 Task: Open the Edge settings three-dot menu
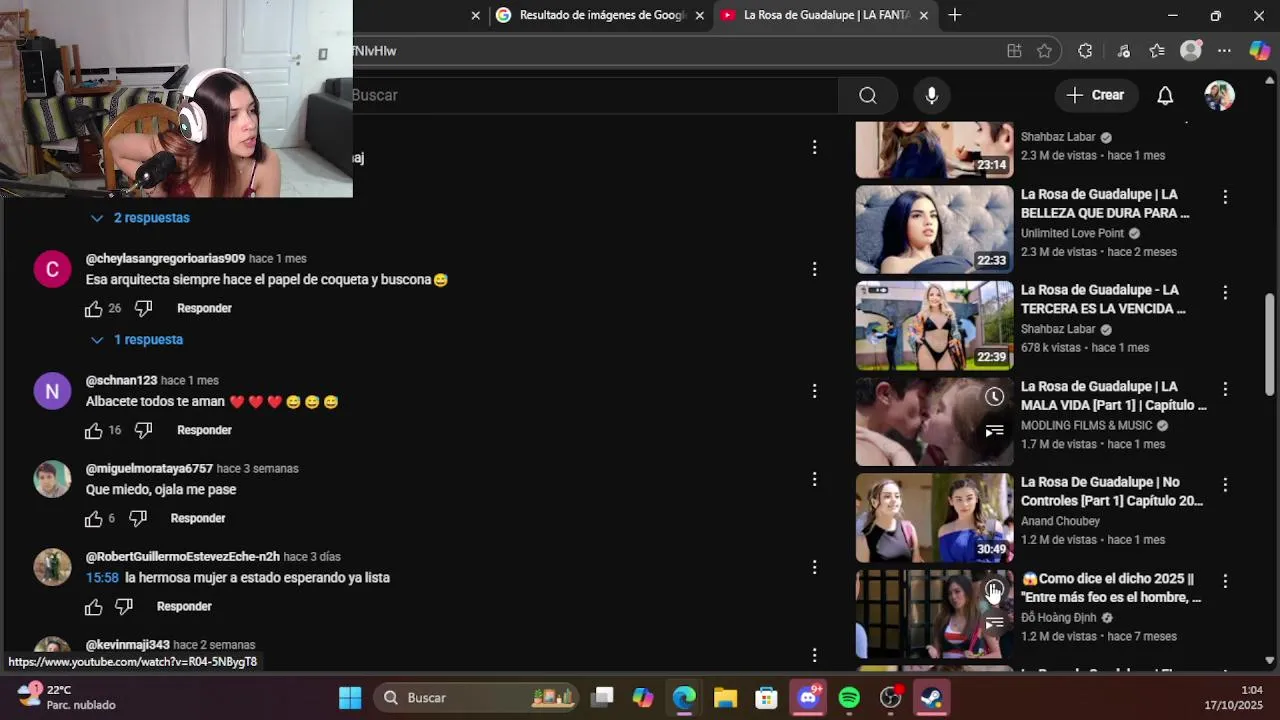click(1224, 51)
